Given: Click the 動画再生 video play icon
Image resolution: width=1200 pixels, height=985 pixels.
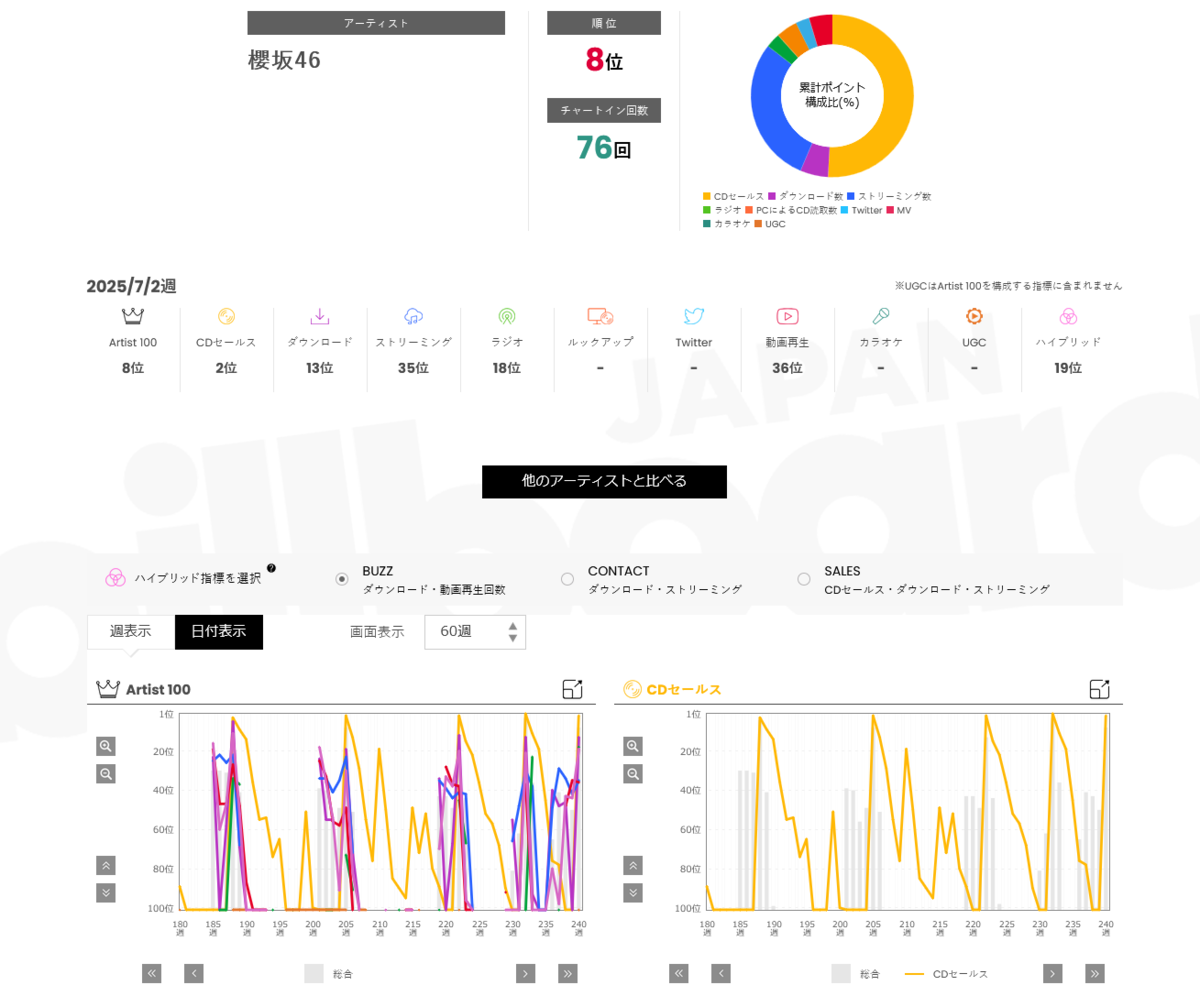Looking at the screenshot, I should tap(787, 316).
